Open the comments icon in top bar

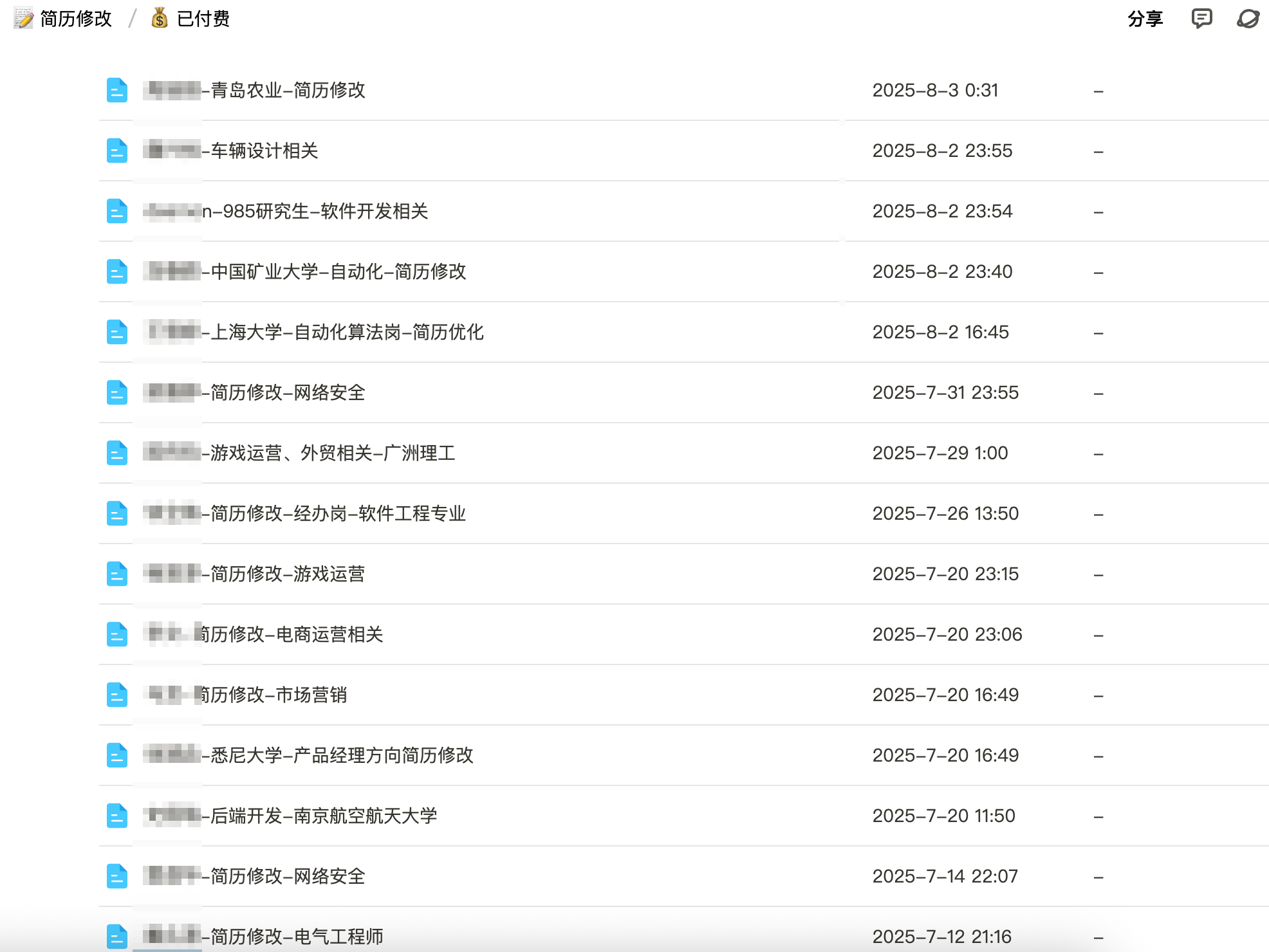click(1201, 19)
